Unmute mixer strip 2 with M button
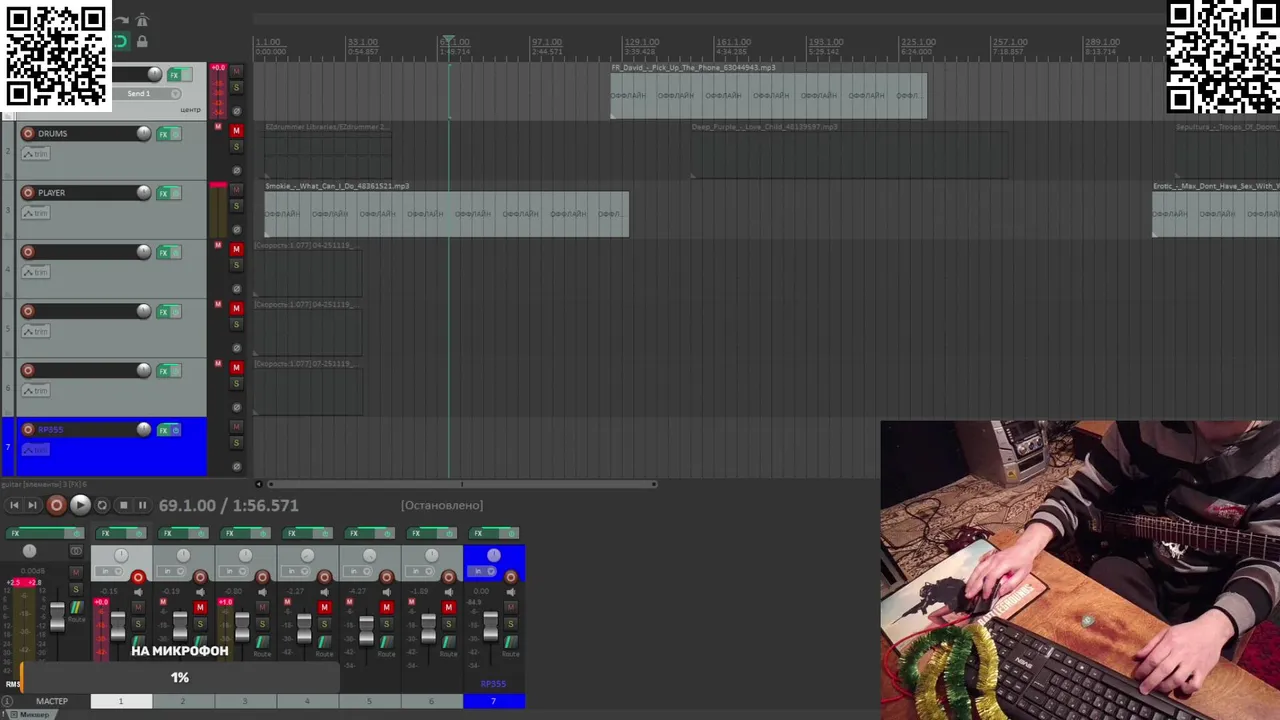 click(200, 608)
